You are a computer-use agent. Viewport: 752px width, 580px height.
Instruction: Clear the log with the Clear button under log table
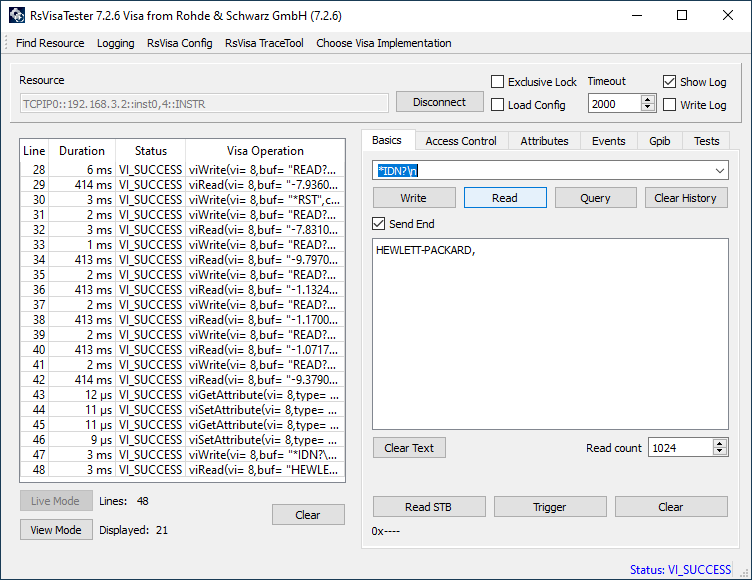coord(308,515)
